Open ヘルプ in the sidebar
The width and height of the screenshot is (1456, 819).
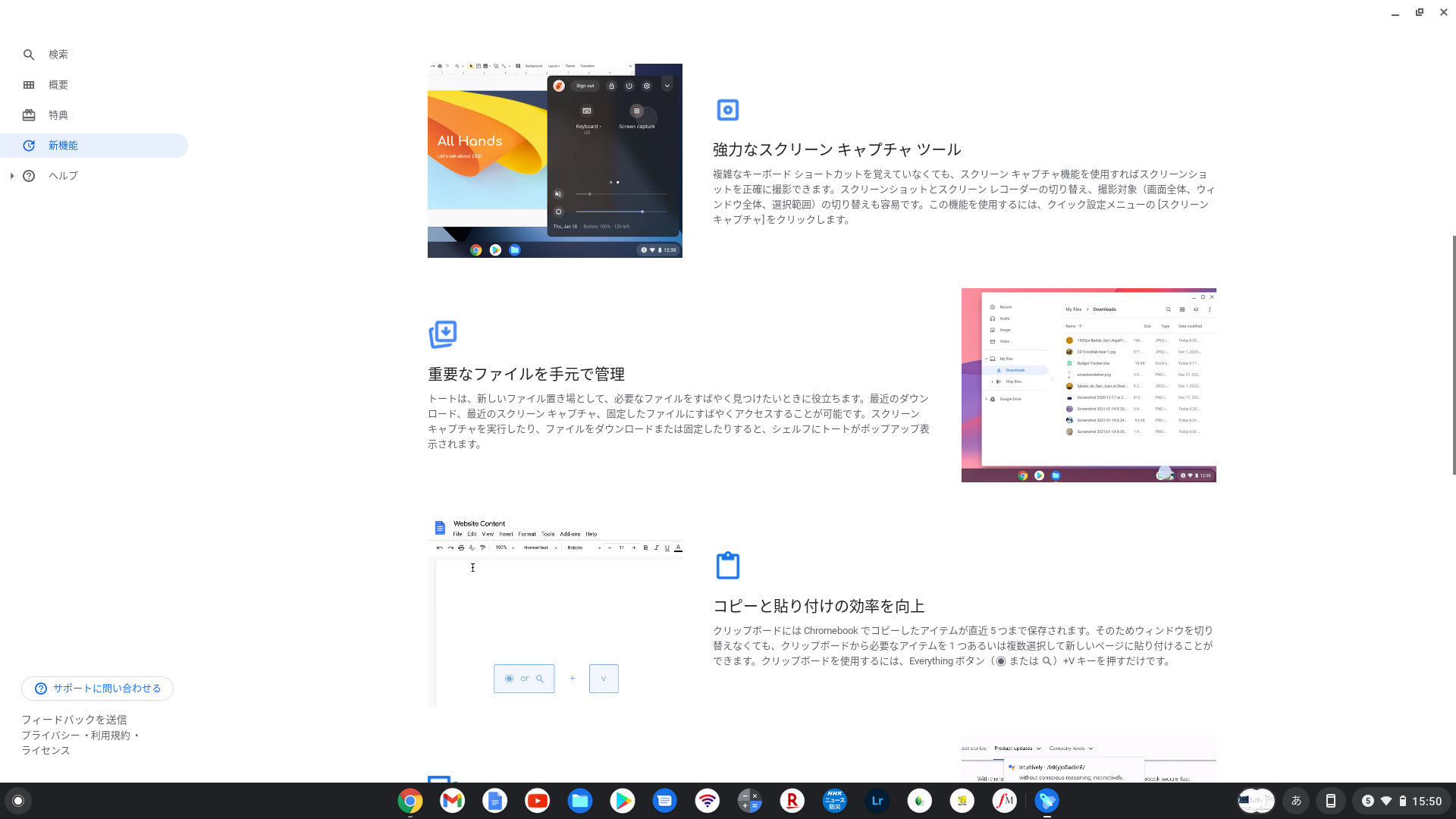tap(94, 176)
